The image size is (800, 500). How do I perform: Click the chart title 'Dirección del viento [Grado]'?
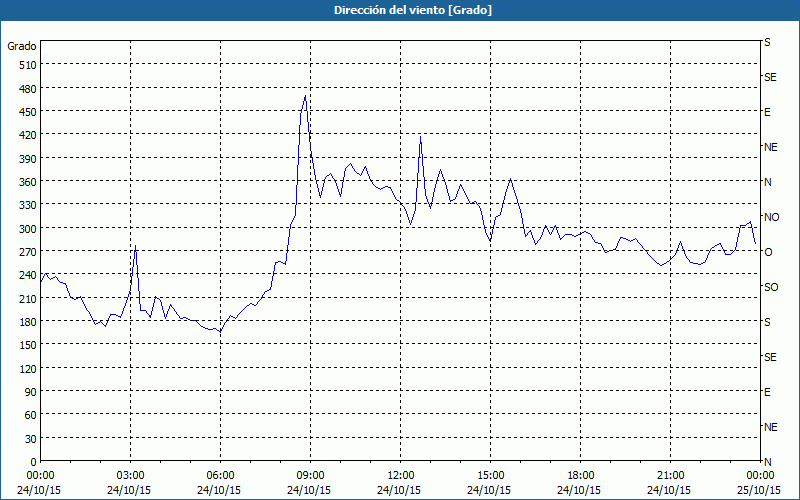coord(413,10)
